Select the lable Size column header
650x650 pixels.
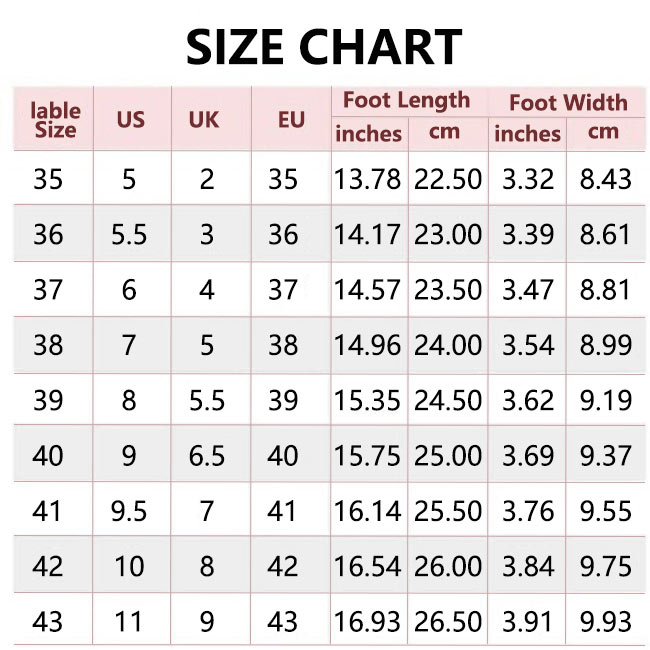tap(56, 120)
